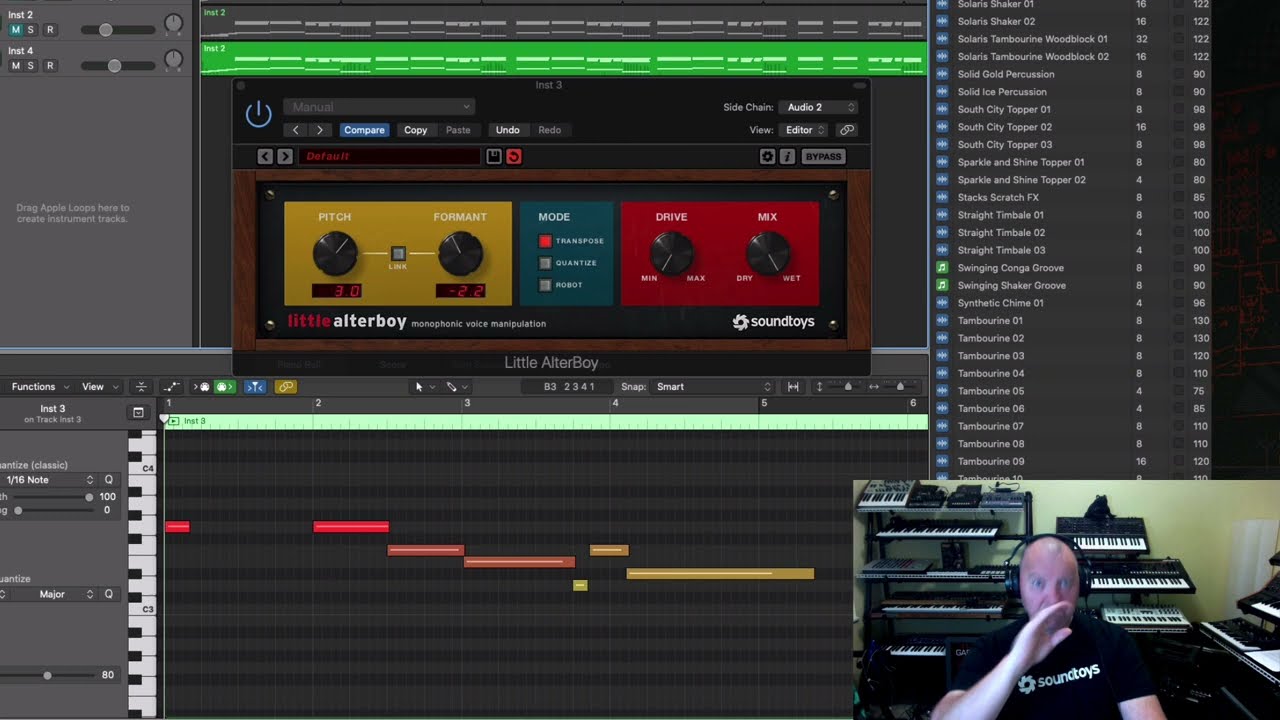Toggle the blue catch playhead button
This screenshot has height=720, width=1280.
[x=255, y=387]
